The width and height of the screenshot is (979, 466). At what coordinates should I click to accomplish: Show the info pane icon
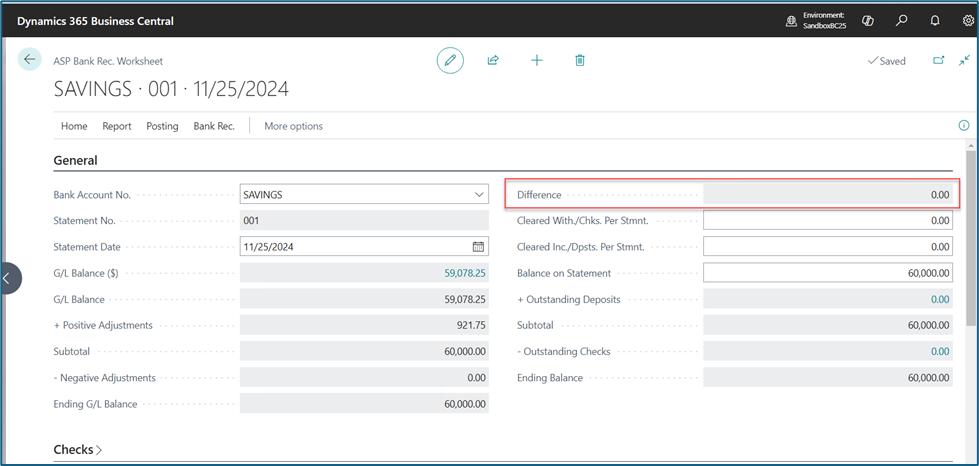pos(963,126)
